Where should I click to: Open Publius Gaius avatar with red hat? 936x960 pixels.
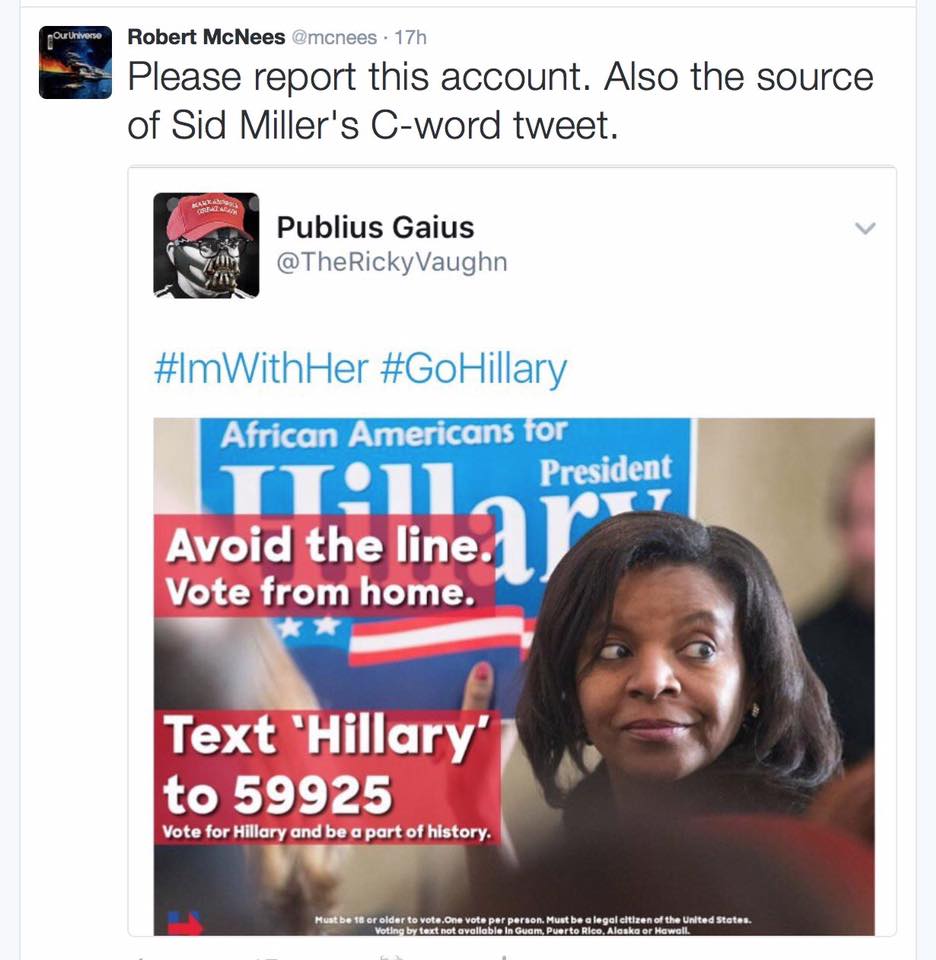click(x=206, y=246)
